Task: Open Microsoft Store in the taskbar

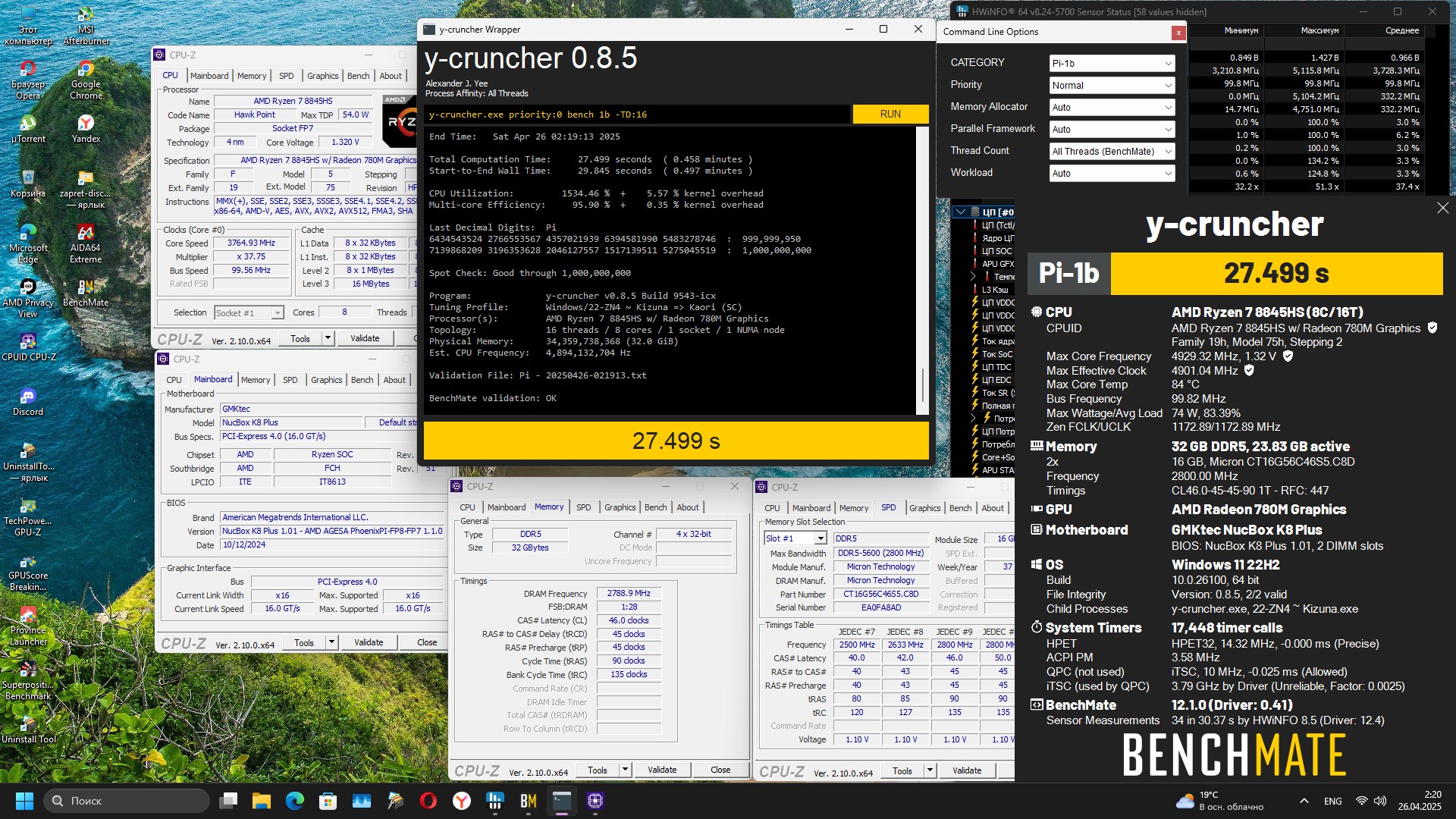Action: (x=328, y=801)
